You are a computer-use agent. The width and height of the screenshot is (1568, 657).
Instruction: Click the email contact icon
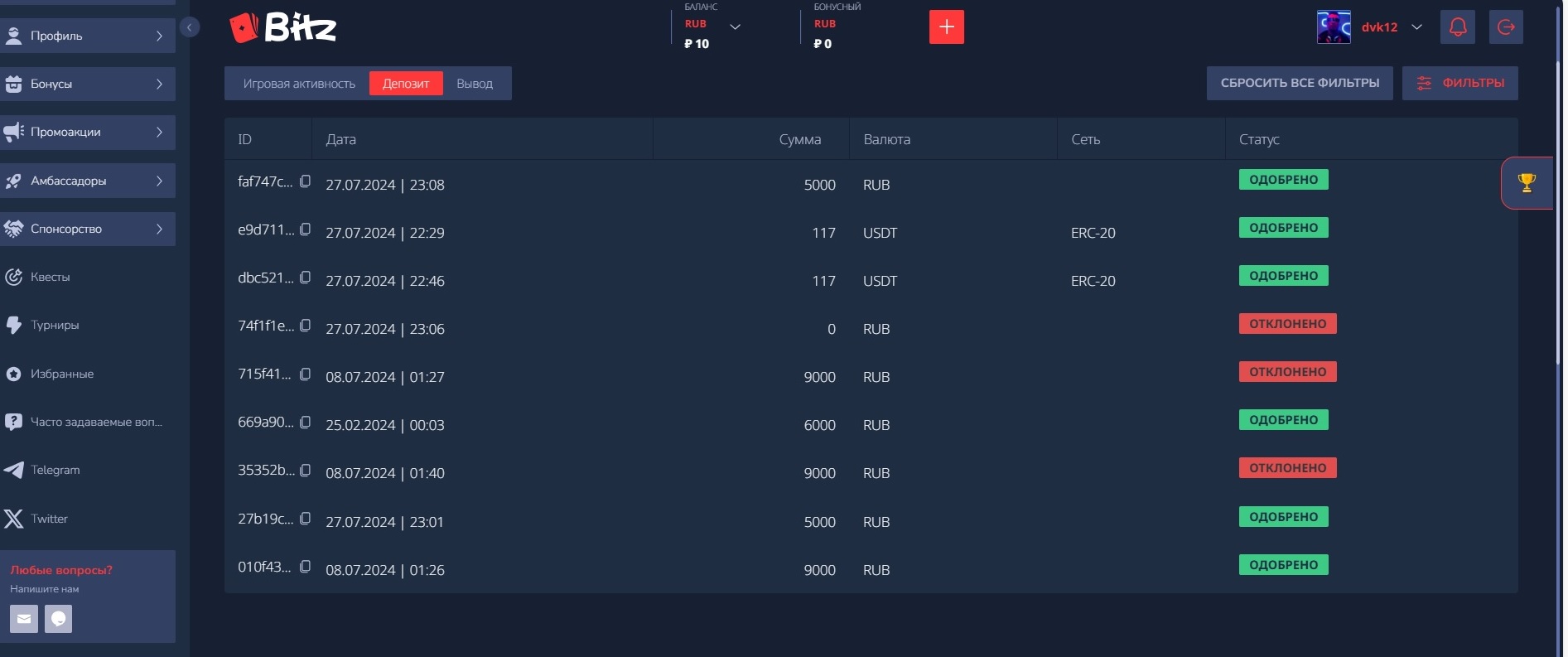[x=24, y=619]
